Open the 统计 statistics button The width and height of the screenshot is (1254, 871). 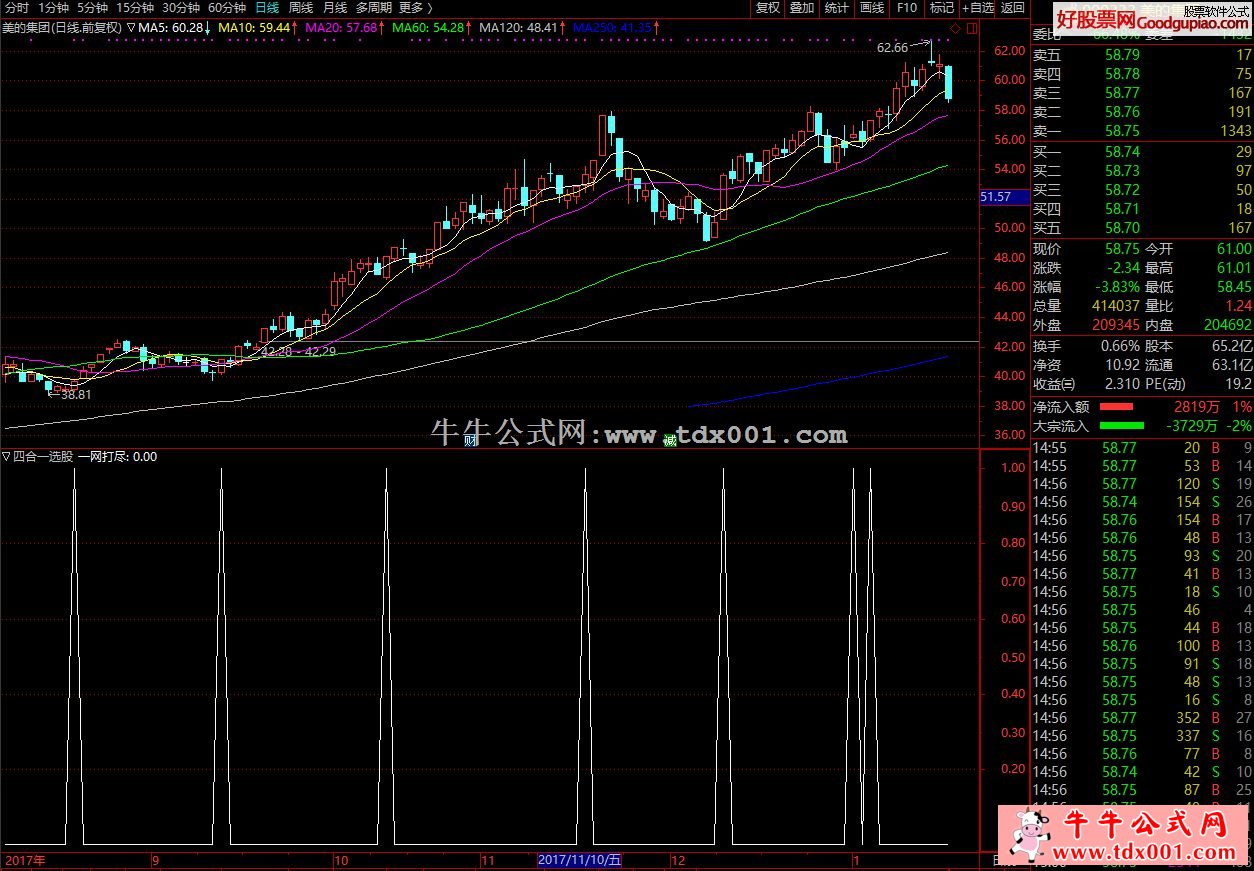[x=837, y=8]
